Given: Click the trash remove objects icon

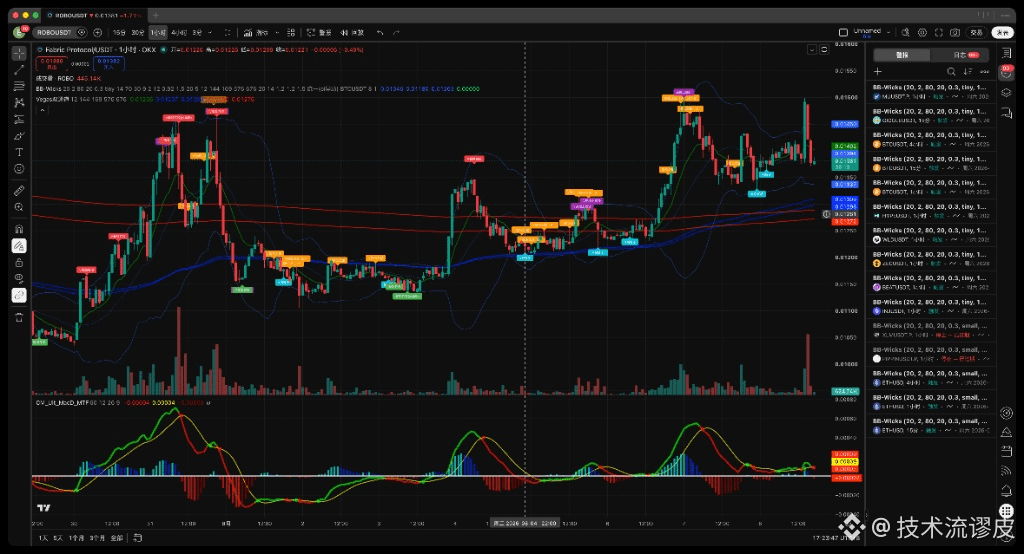Looking at the screenshot, I should tap(19, 318).
